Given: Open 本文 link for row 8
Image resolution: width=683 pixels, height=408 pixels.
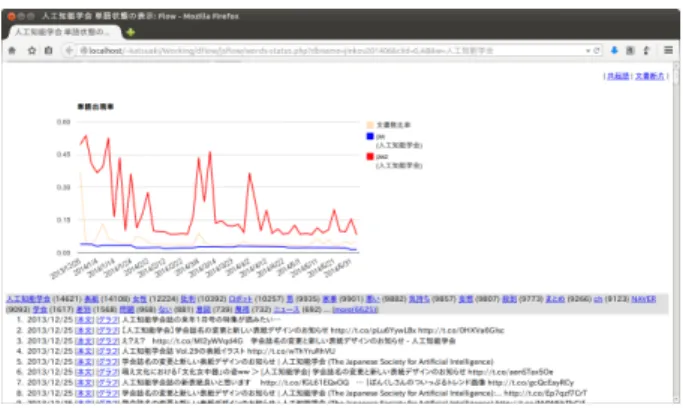Looking at the screenshot, I should click(85, 393).
